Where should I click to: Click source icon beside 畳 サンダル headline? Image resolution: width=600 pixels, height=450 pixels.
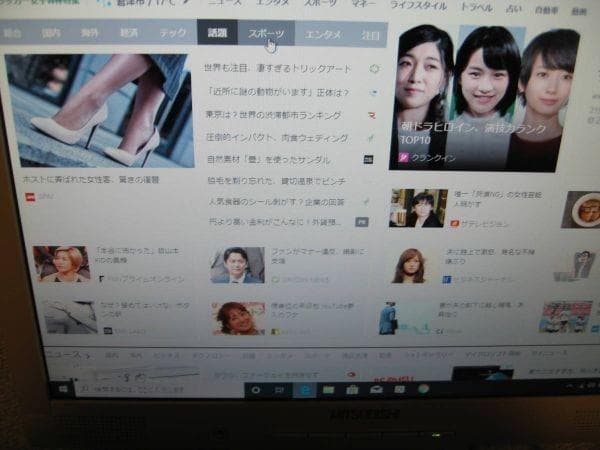click(x=368, y=159)
